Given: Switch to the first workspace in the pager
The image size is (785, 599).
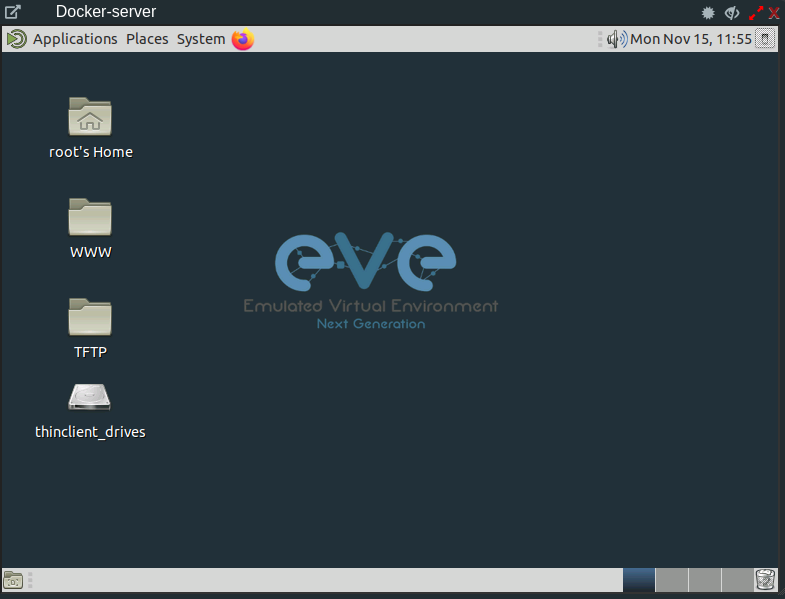Looking at the screenshot, I should pyautogui.click(x=639, y=580).
